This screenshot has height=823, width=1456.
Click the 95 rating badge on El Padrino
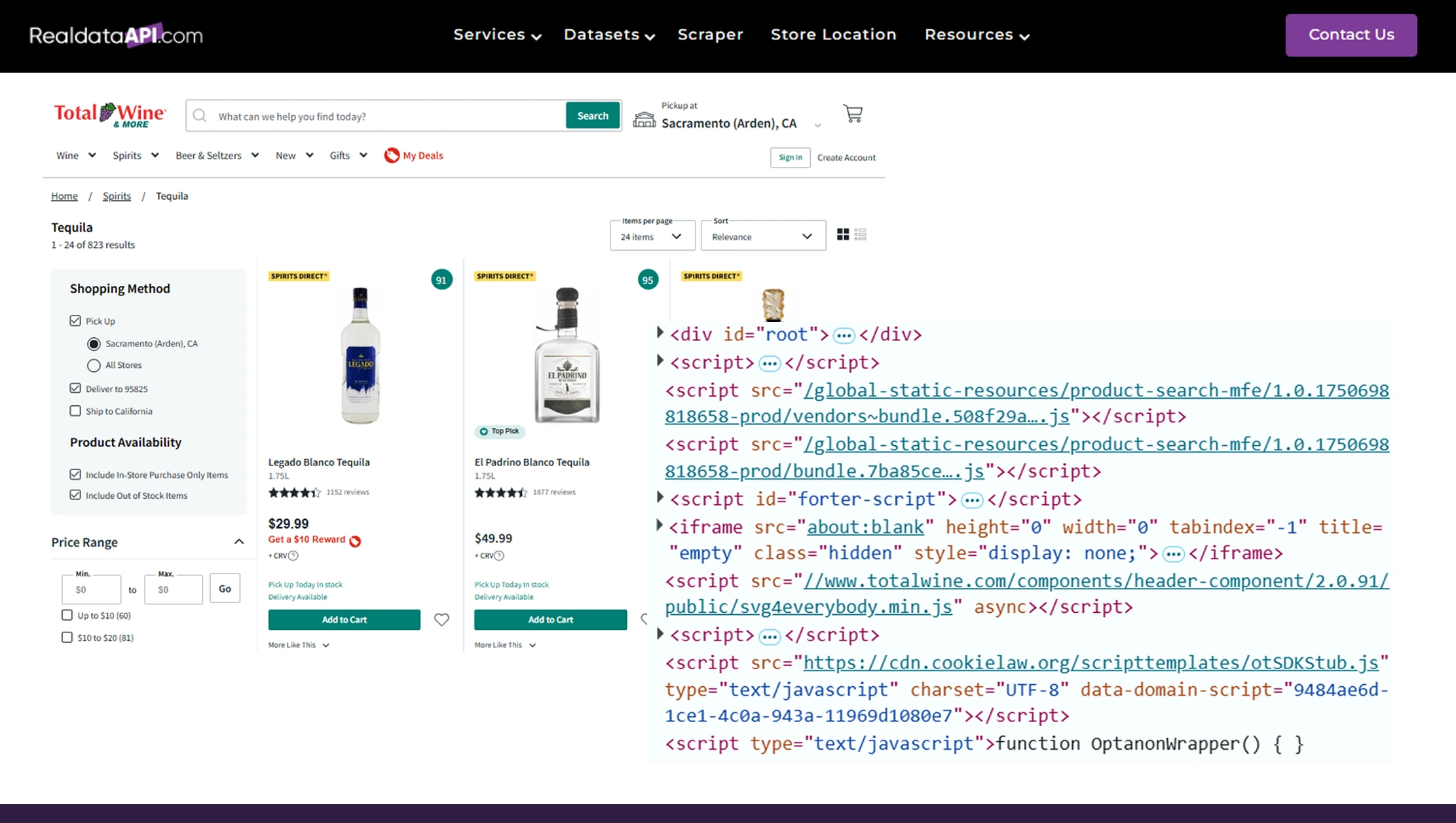pyautogui.click(x=648, y=280)
